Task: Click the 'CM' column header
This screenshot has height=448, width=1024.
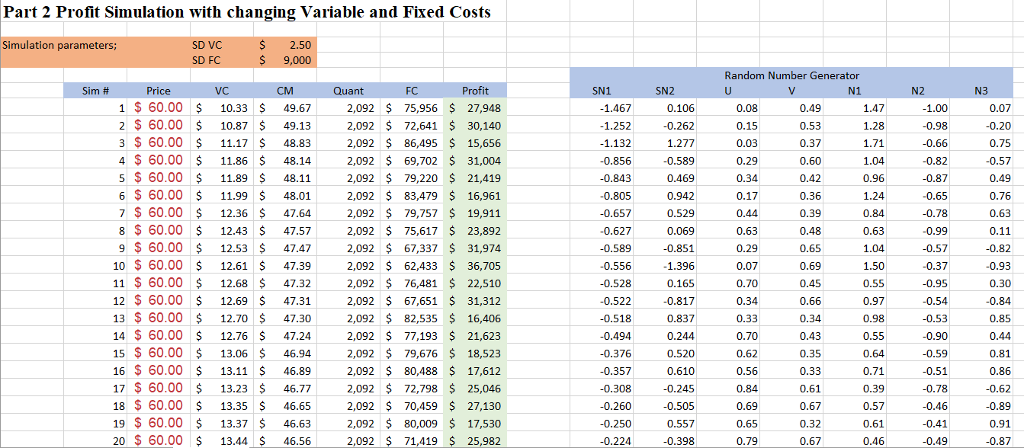Action: 285,91
